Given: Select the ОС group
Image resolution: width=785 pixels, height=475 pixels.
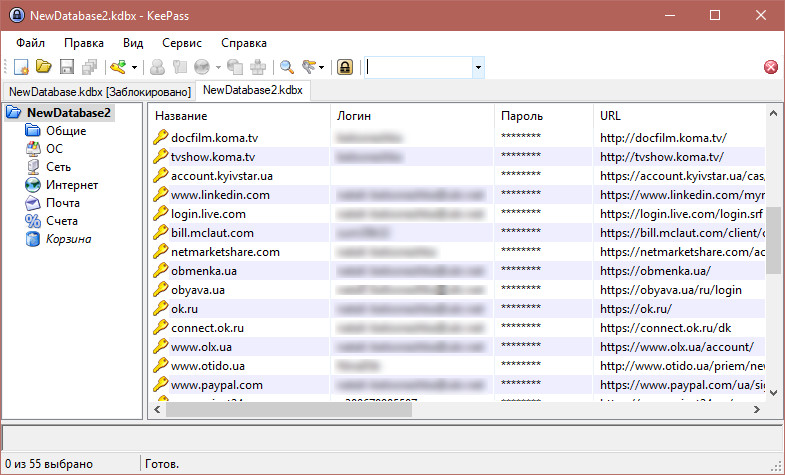Looking at the screenshot, I should click(55, 149).
